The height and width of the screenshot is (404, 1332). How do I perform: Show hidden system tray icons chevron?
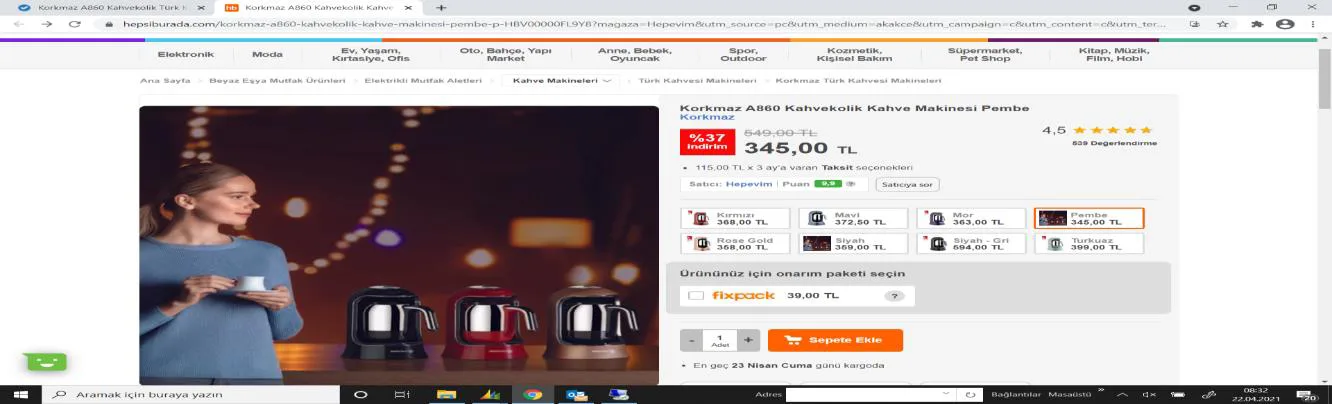click(1122, 395)
